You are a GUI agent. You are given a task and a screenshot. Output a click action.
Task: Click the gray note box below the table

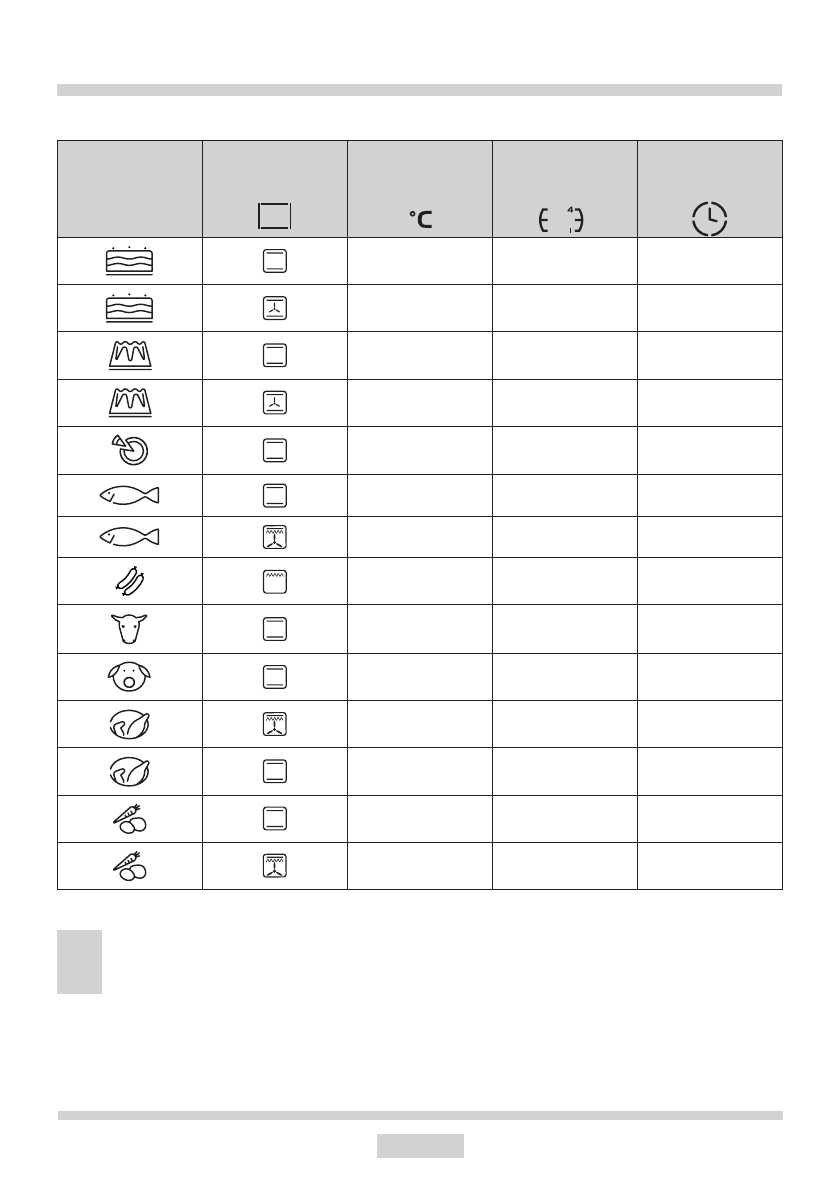point(79,961)
